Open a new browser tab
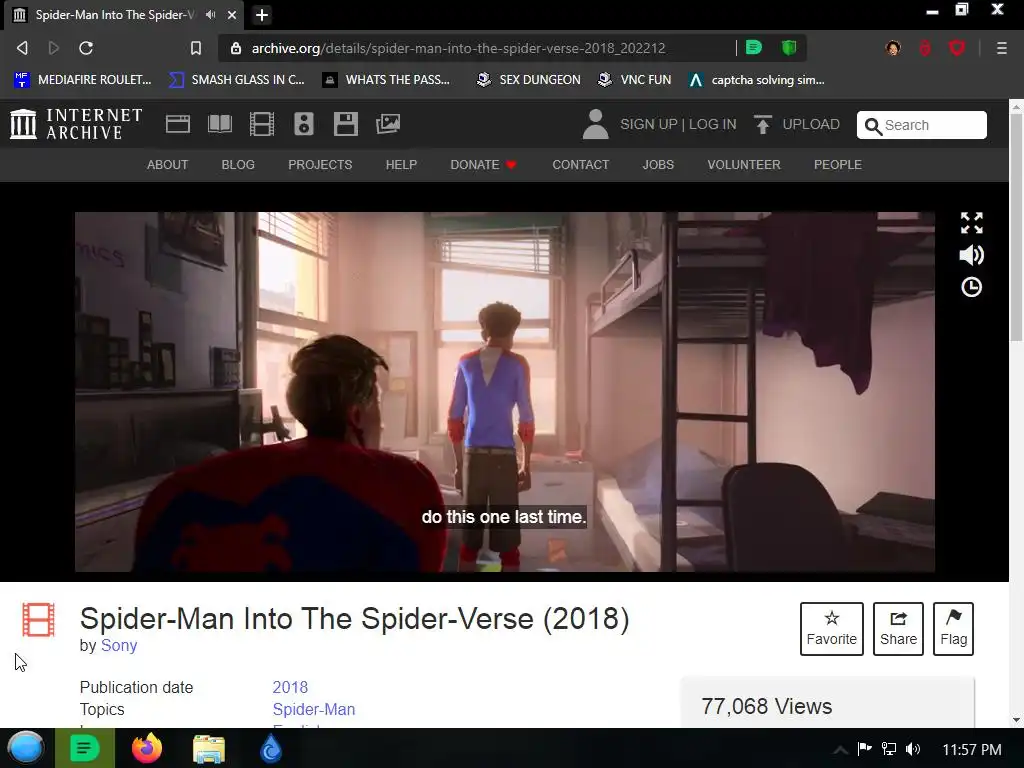1024x768 pixels. tap(262, 14)
